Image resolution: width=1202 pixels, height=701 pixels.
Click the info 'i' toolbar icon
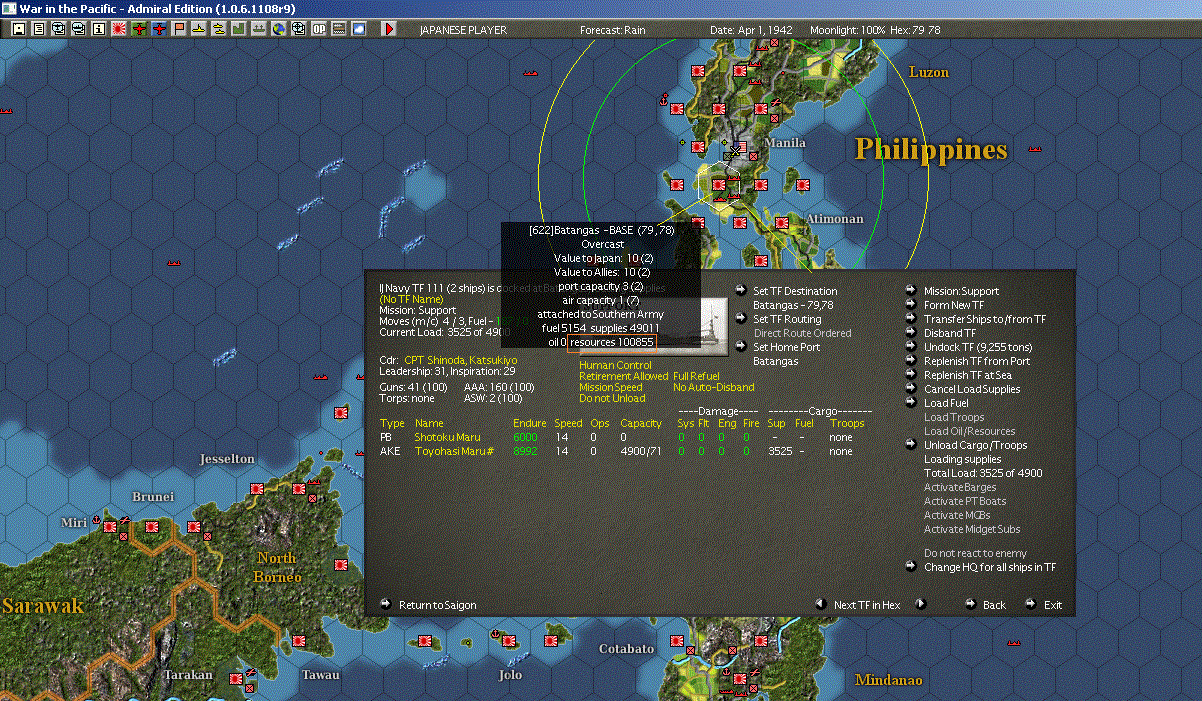[x=98, y=30]
